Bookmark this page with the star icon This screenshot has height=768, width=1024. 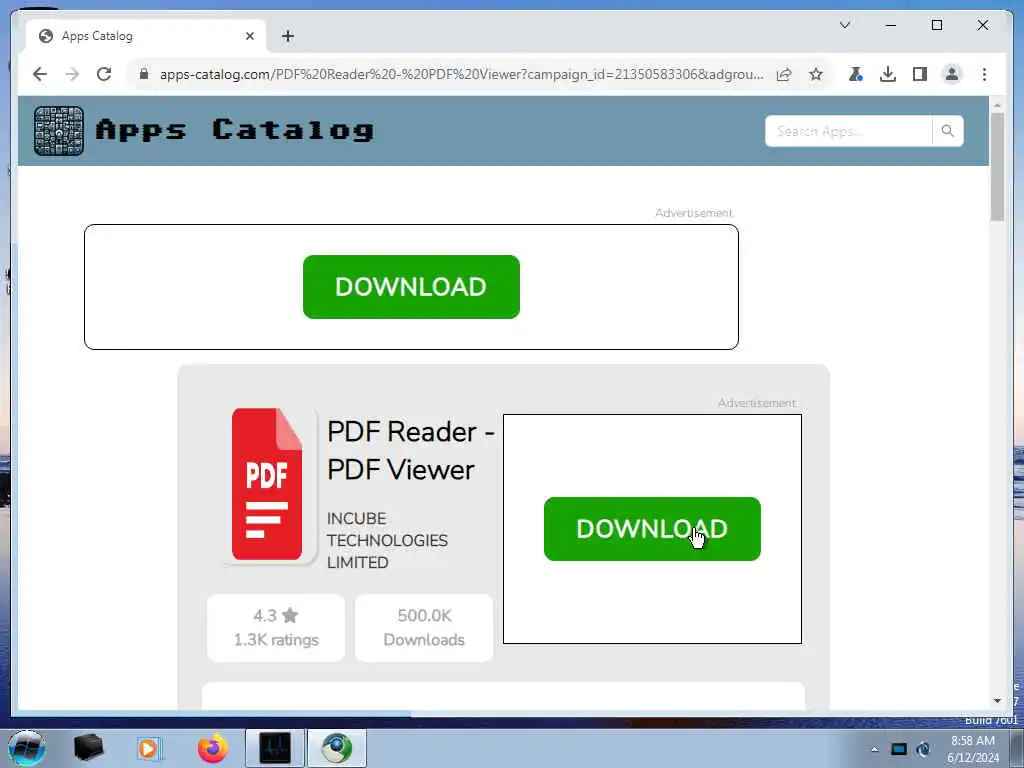tap(816, 74)
